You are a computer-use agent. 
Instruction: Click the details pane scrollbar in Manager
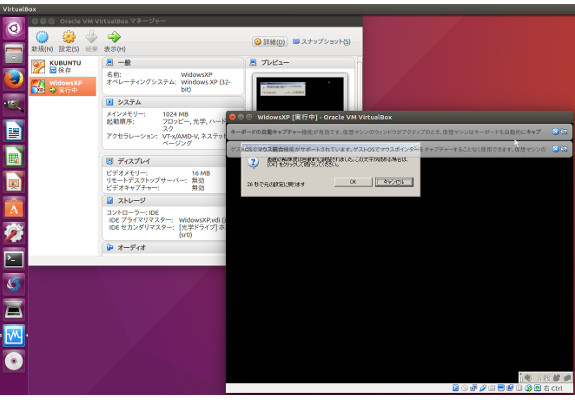[x=359, y=84]
